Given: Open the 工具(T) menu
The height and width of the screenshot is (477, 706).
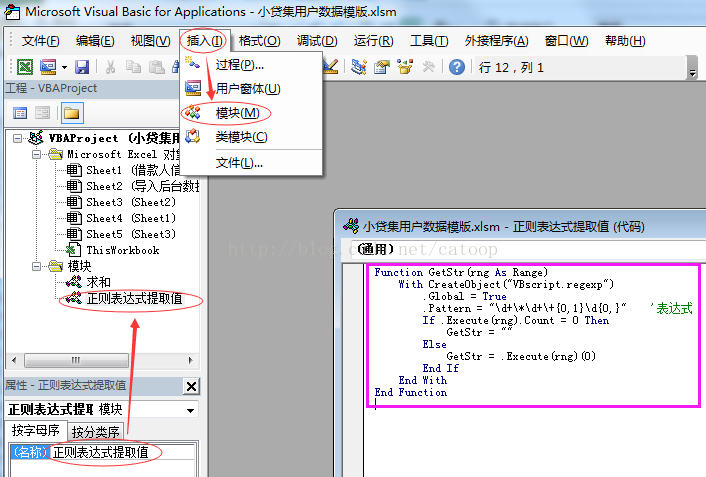Looking at the screenshot, I should click(429, 41).
